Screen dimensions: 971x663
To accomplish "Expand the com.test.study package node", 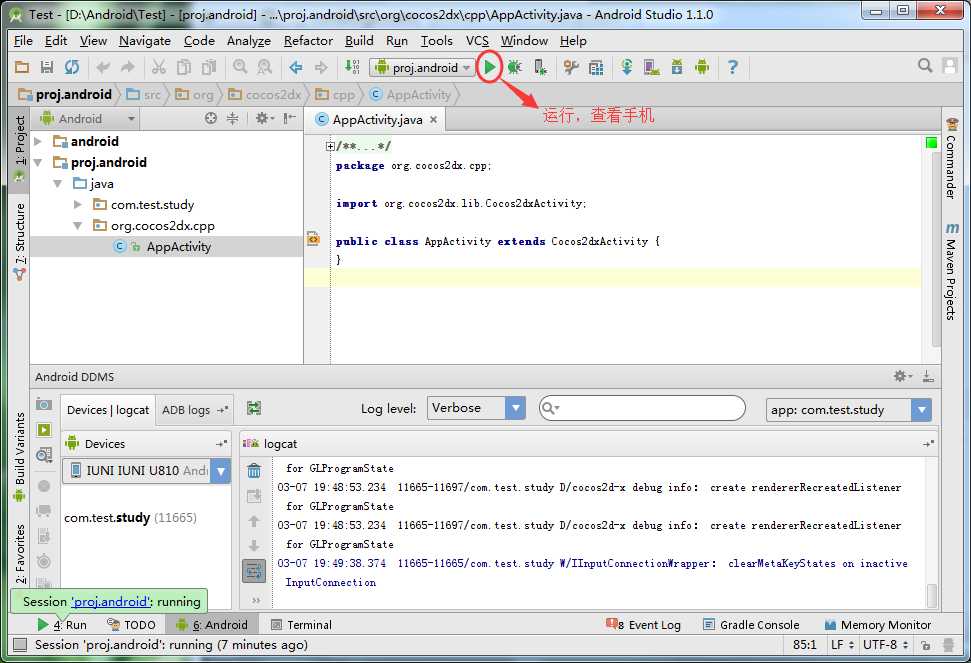I will point(78,204).
